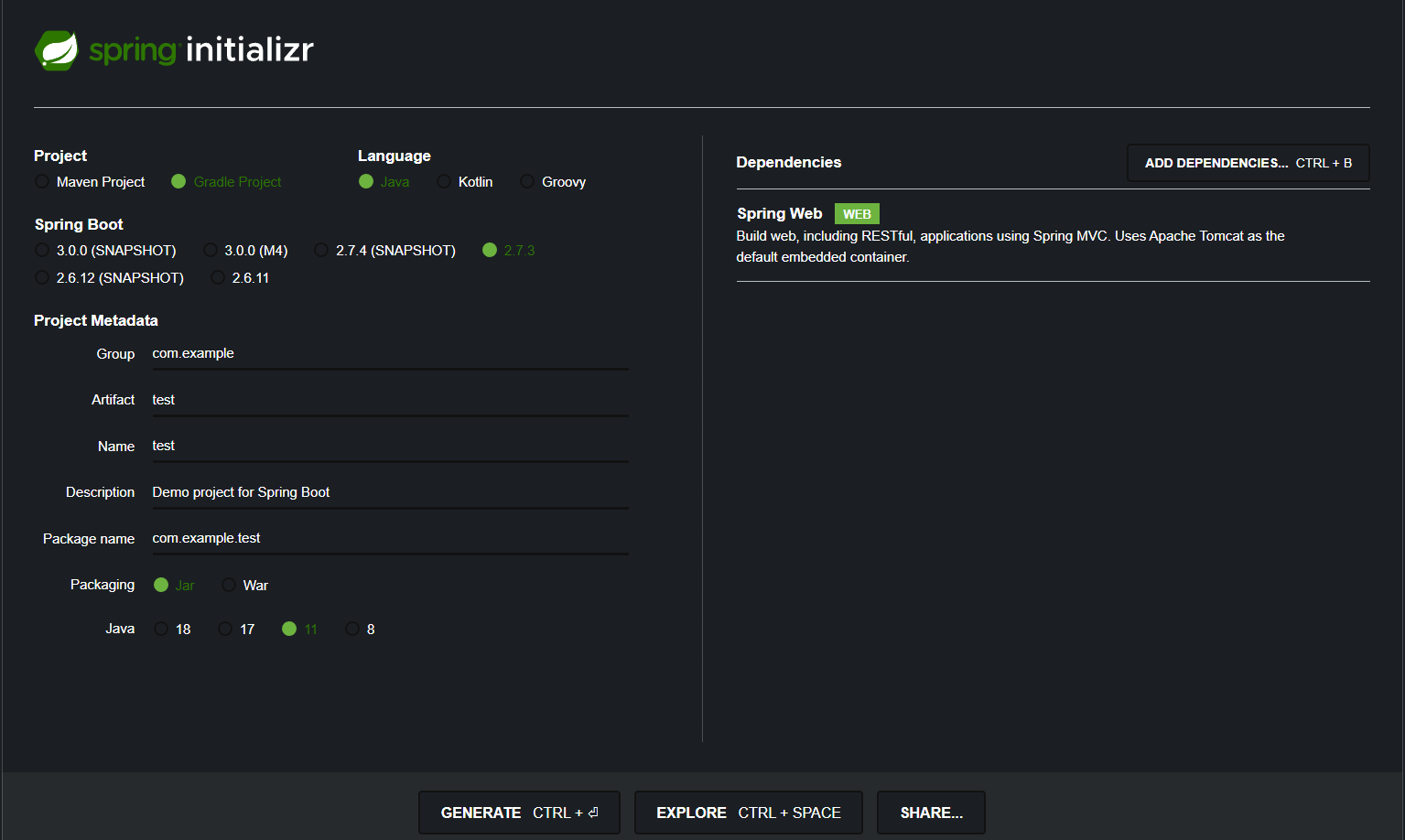This screenshot has height=840, width=1405.
Task: Edit the Description field
Action: tap(390, 492)
